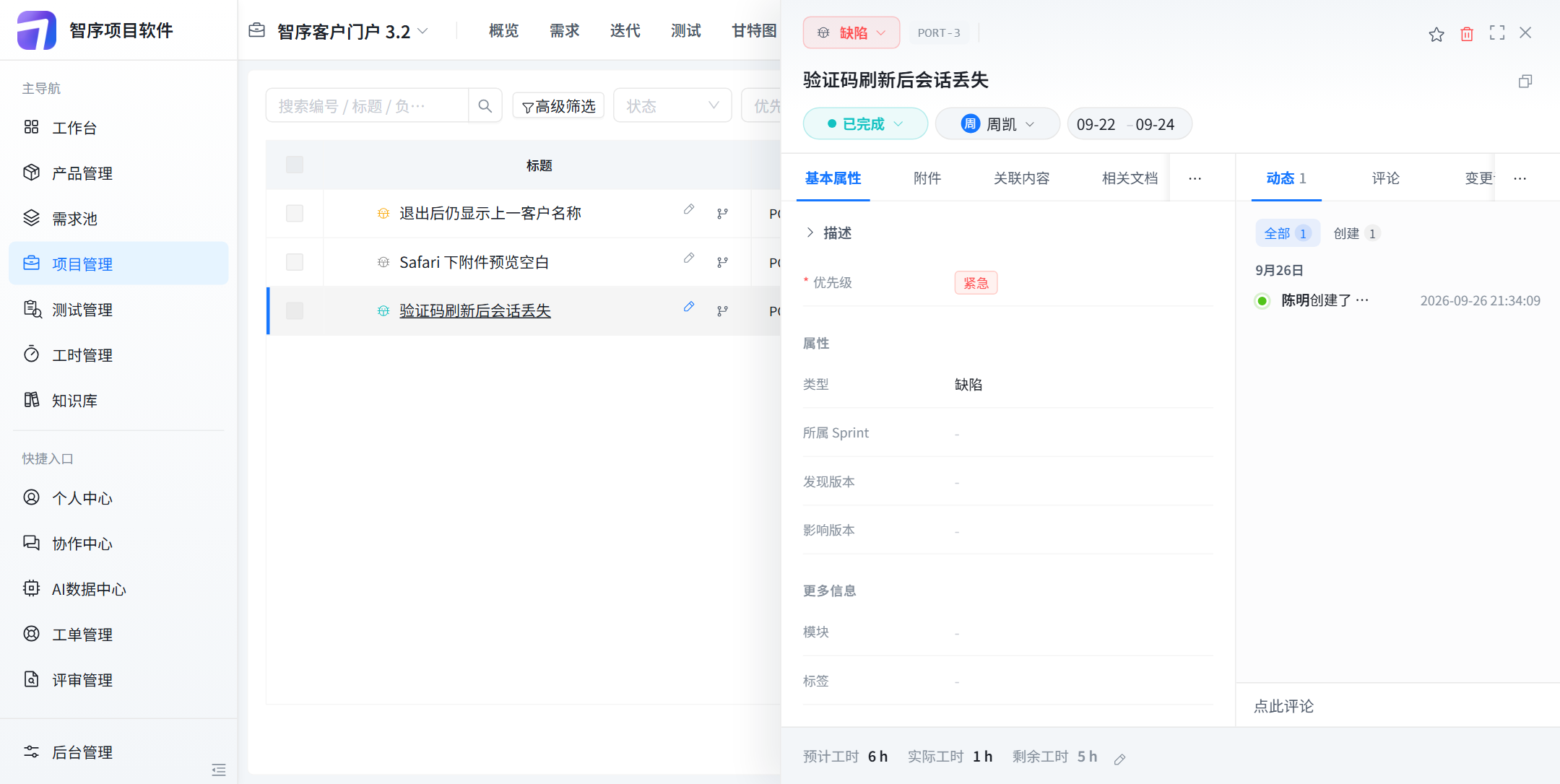Change 已完成 status dropdown
The image size is (1560, 784).
click(x=865, y=123)
